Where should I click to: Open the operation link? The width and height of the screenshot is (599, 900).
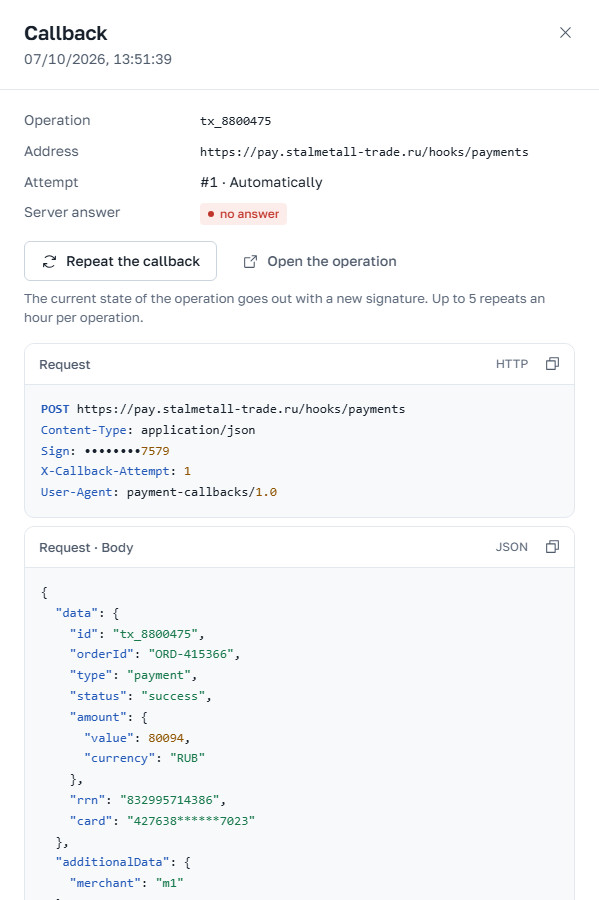320,261
